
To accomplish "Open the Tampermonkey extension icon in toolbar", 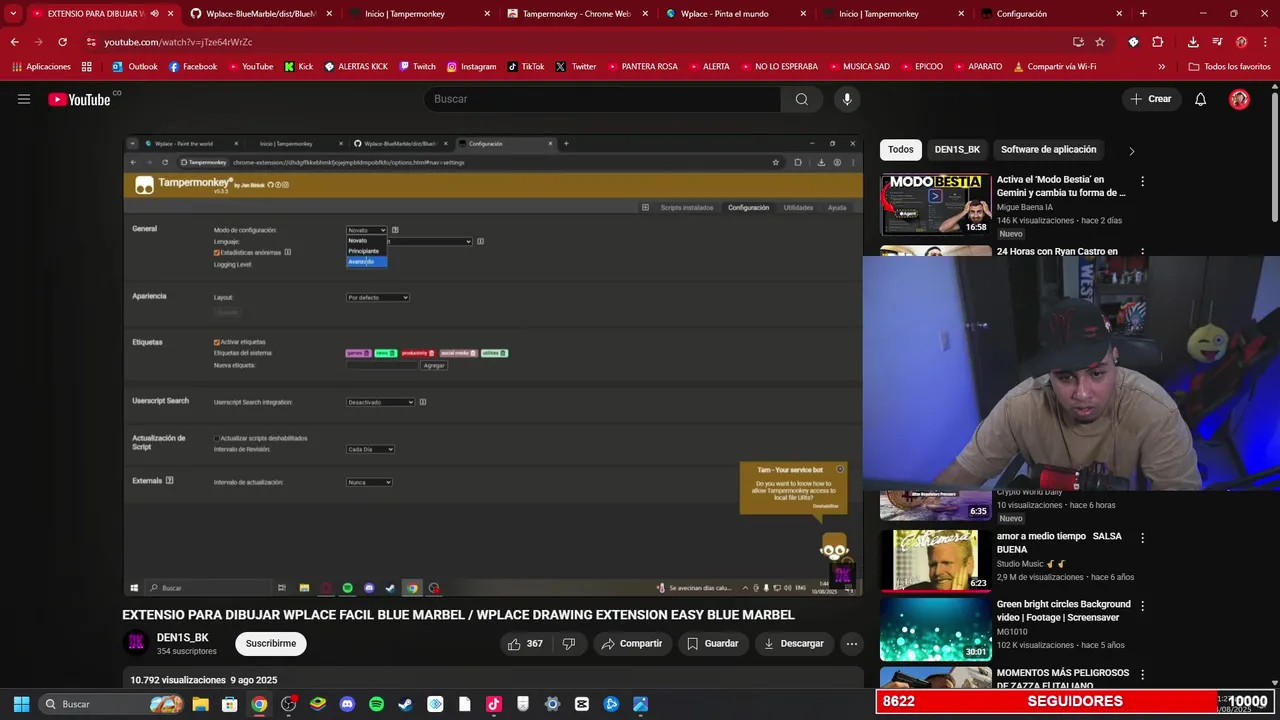I will 1133,42.
